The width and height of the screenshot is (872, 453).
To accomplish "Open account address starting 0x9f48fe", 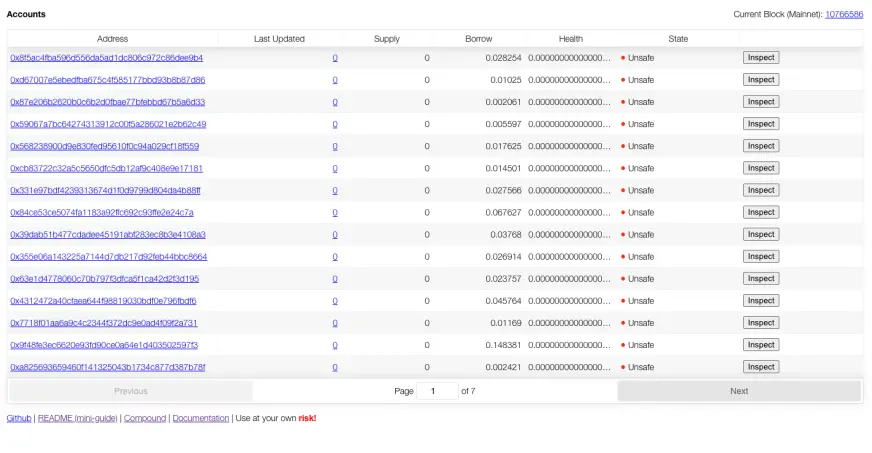I will click(x=104, y=345).
